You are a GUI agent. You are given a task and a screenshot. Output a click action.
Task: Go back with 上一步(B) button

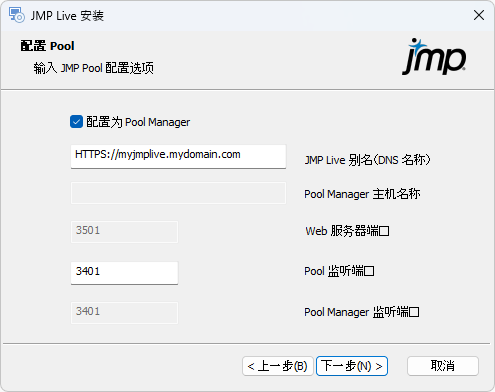(278, 366)
